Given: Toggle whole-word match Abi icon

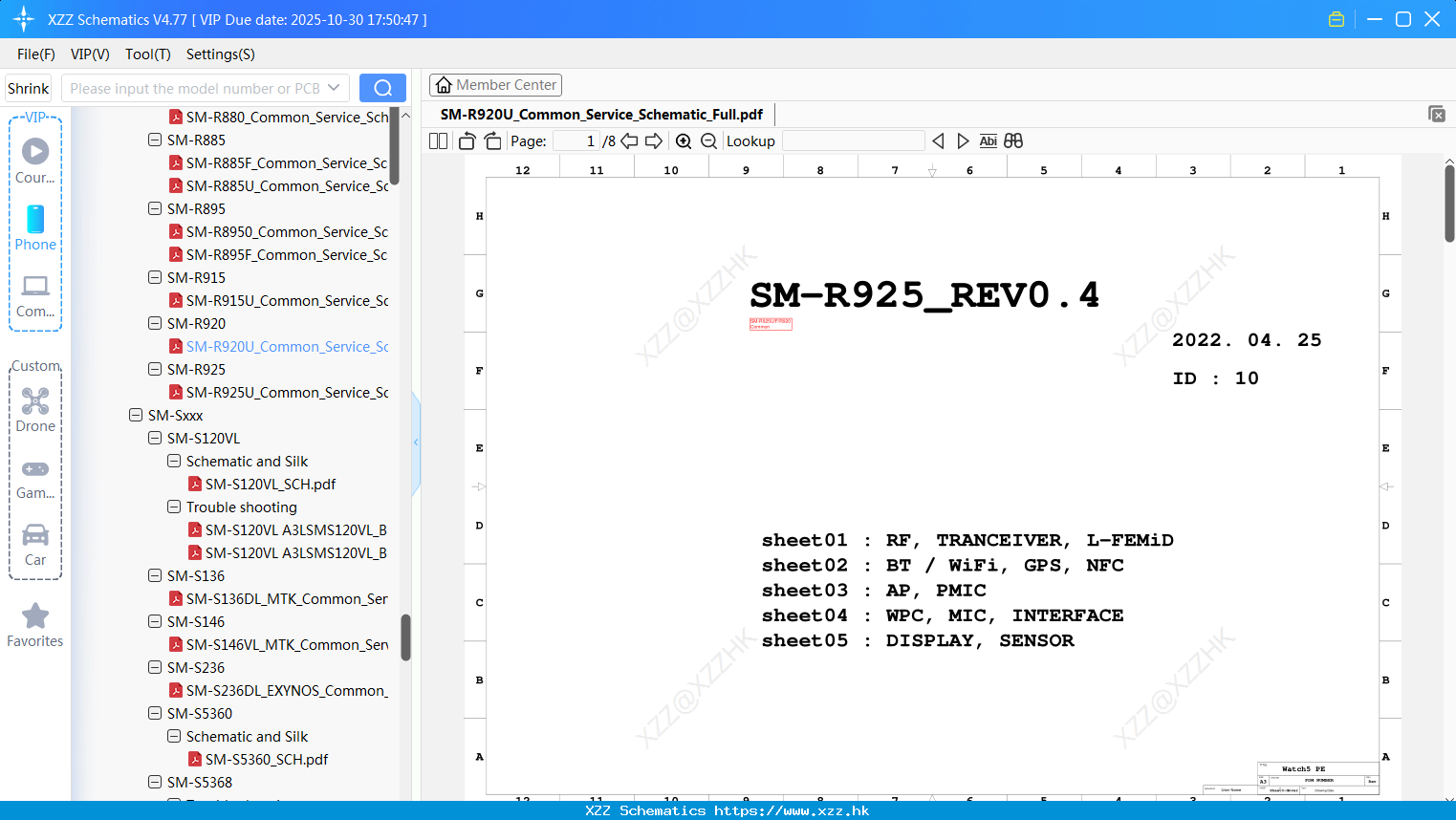Looking at the screenshot, I should tap(989, 141).
